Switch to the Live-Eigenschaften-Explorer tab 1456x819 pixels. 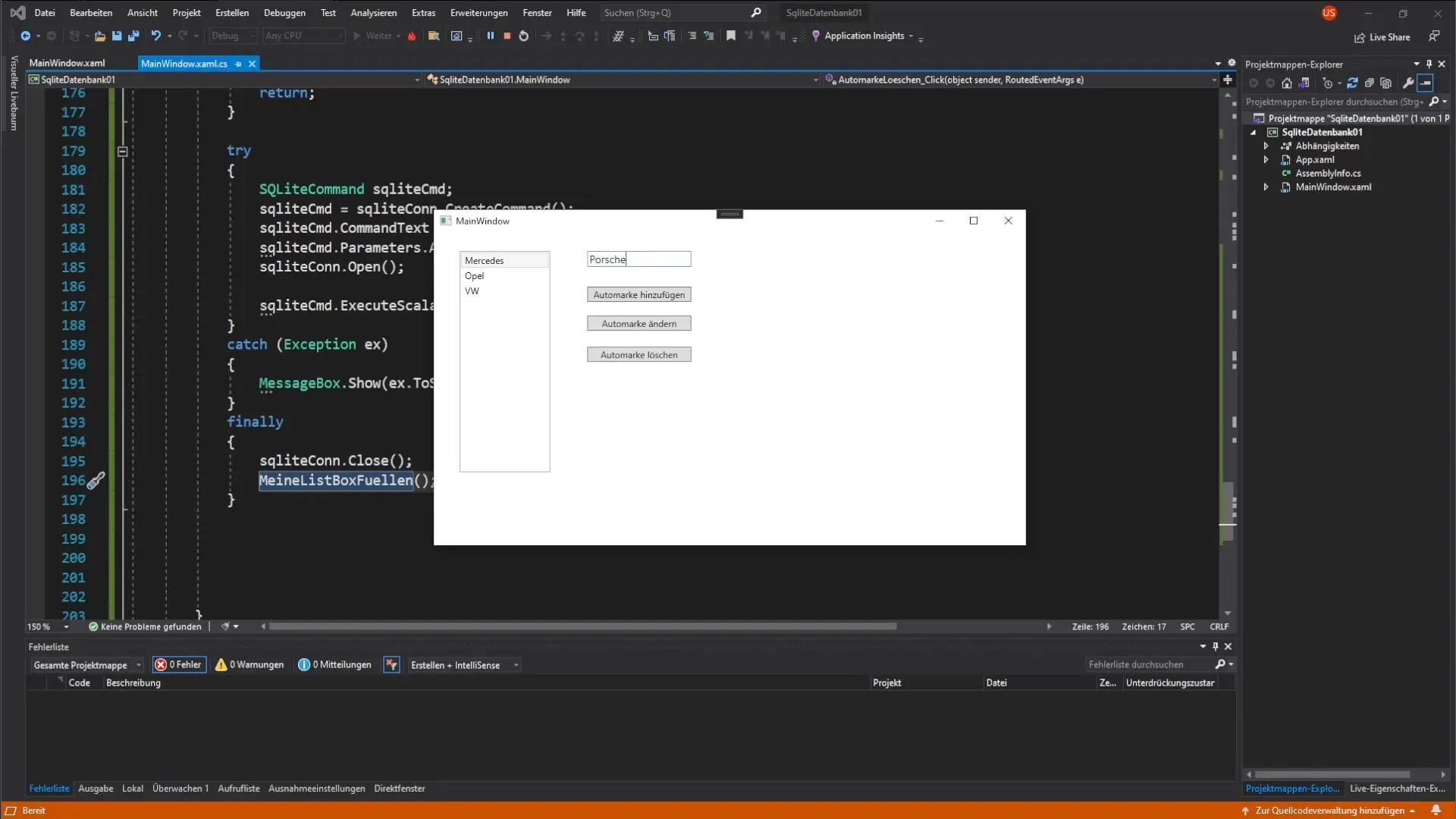(1397, 789)
